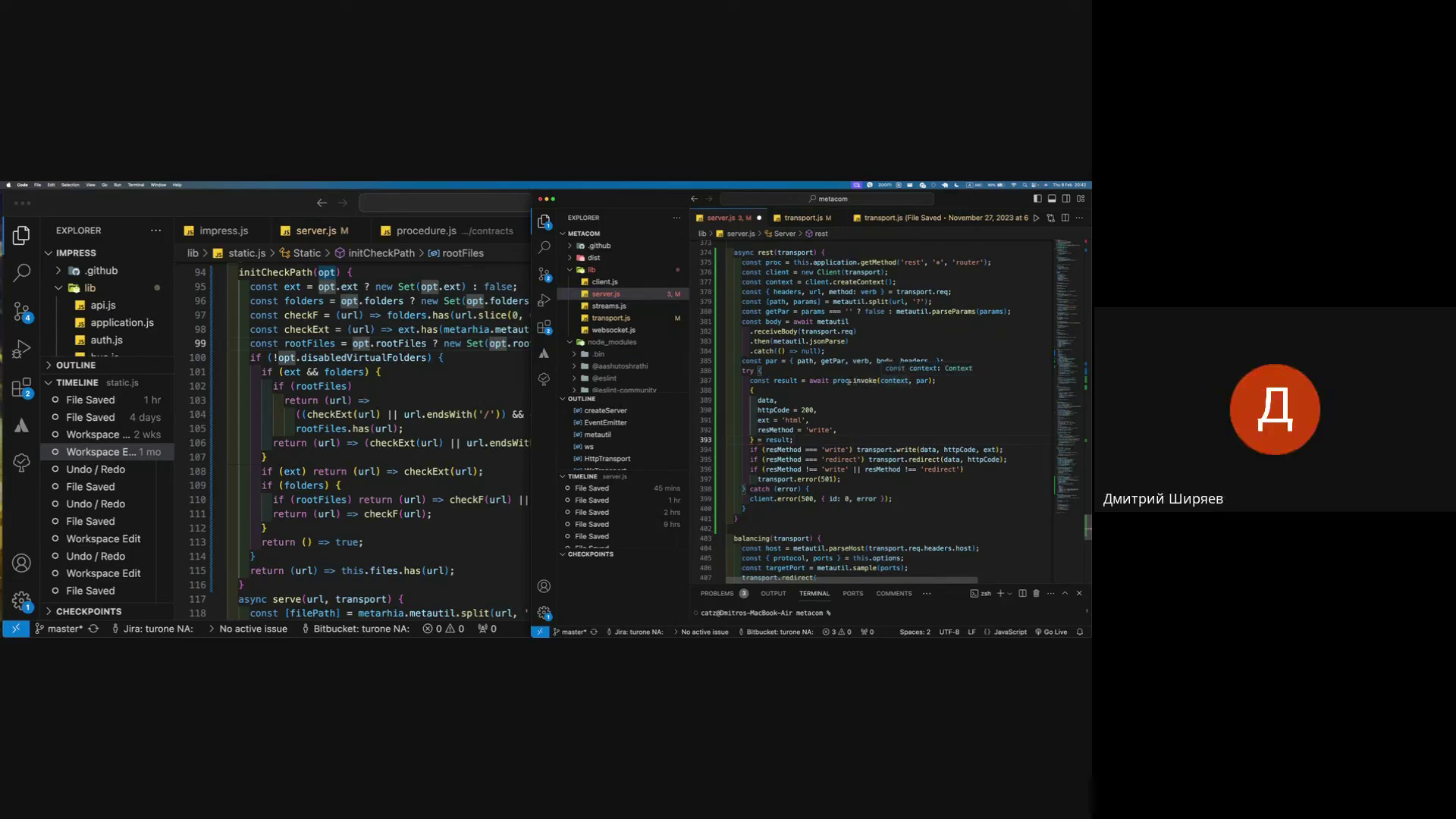
Task: Kill terminal with the trash icon
Action: pyautogui.click(x=1036, y=594)
